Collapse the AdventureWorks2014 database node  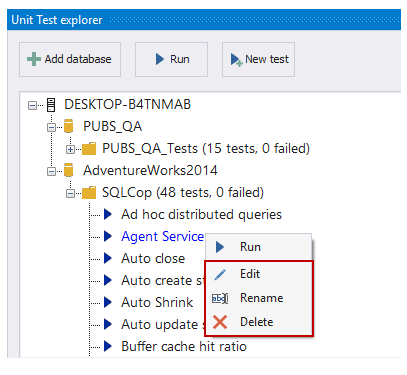(x=51, y=172)
